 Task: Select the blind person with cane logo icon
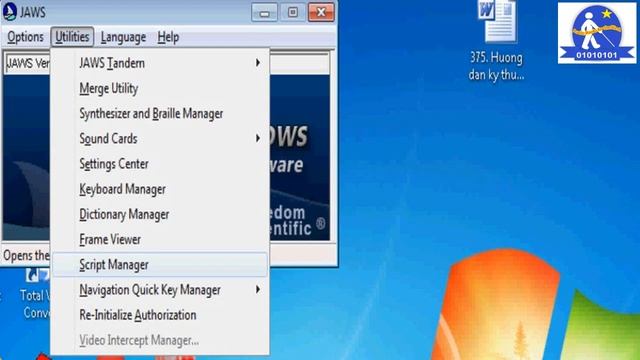pos(597,33)
